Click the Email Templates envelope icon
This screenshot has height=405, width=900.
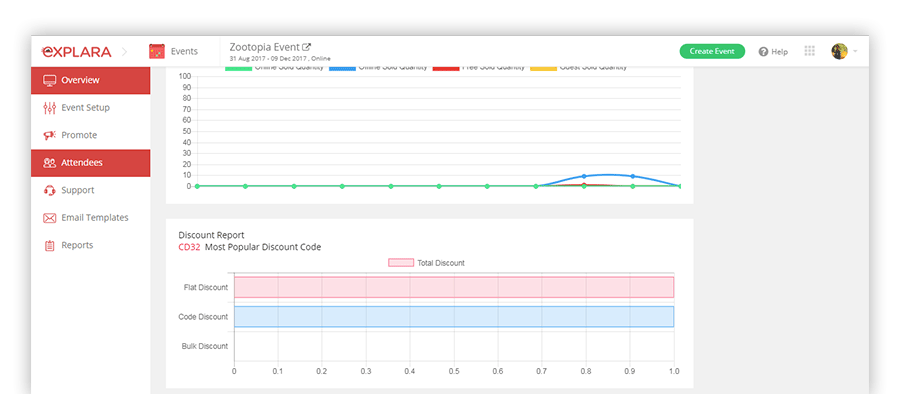click(49, 218)
